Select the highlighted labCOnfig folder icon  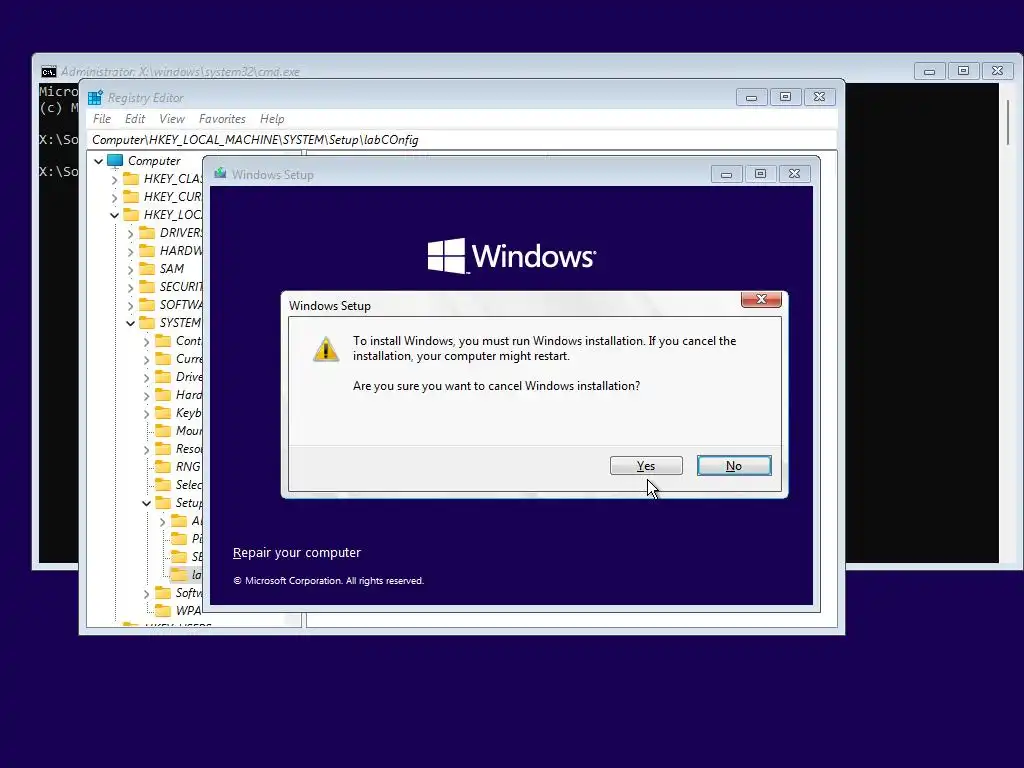coord(179,575)
